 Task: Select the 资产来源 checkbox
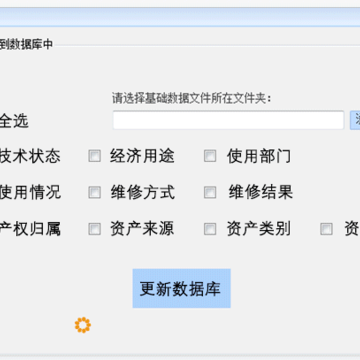(x=95, y=229)
